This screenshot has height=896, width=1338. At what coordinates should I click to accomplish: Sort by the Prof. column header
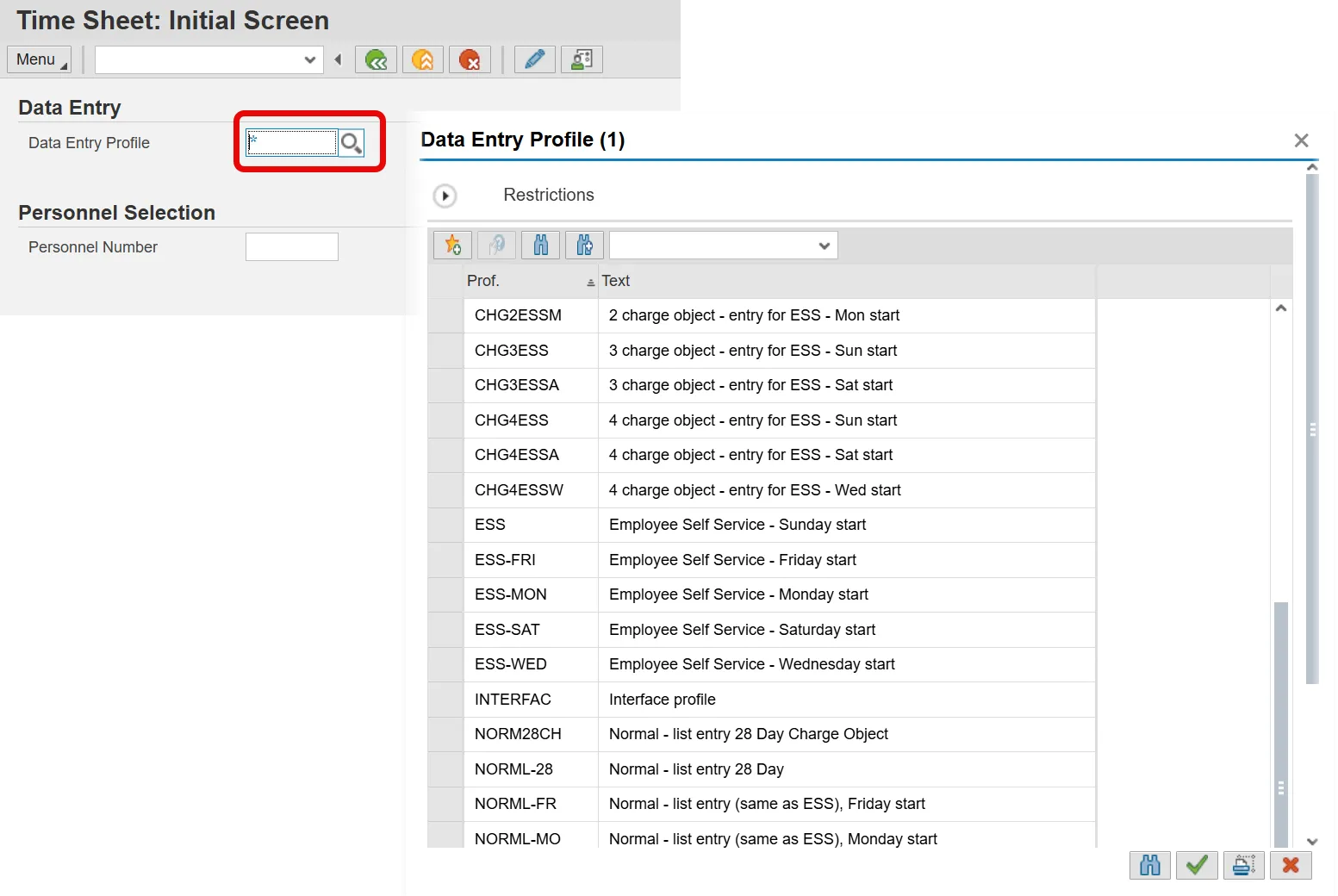pyautogui.click(x=530, y=281)
